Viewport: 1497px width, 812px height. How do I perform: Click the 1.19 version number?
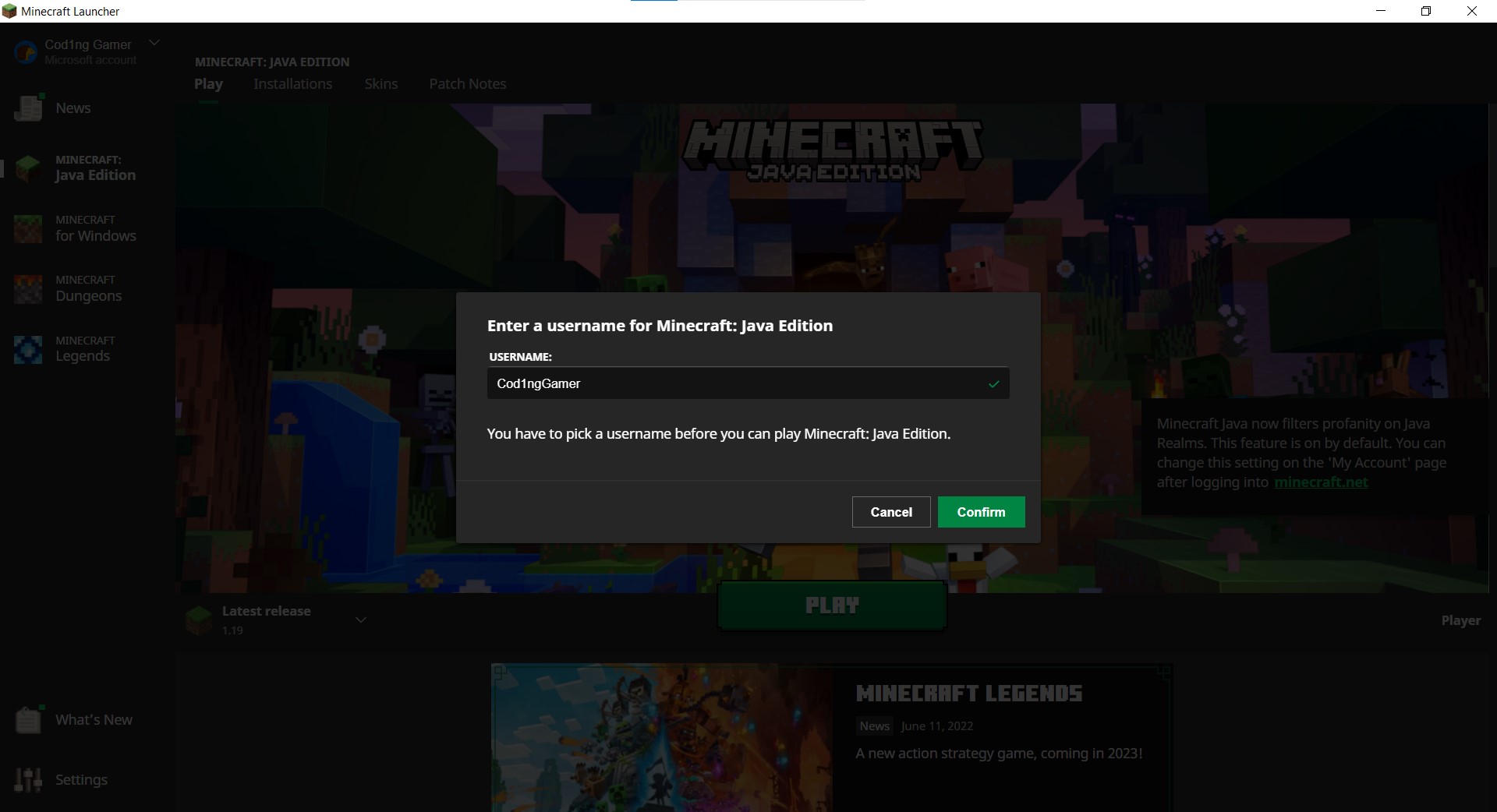pyautogui.click(x=232, y=630)
